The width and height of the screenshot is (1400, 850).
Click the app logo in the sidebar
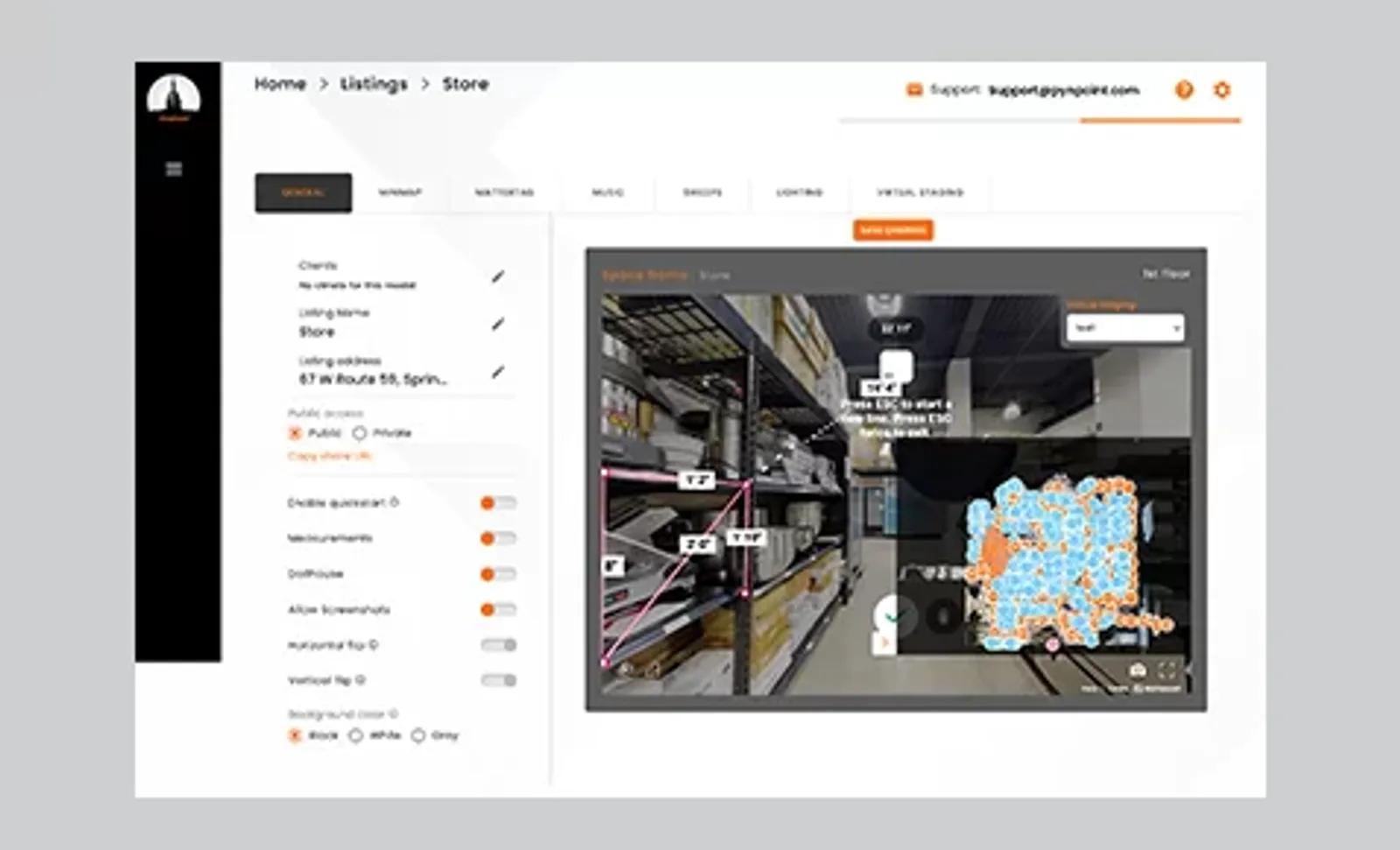click(x=173, y=96)
